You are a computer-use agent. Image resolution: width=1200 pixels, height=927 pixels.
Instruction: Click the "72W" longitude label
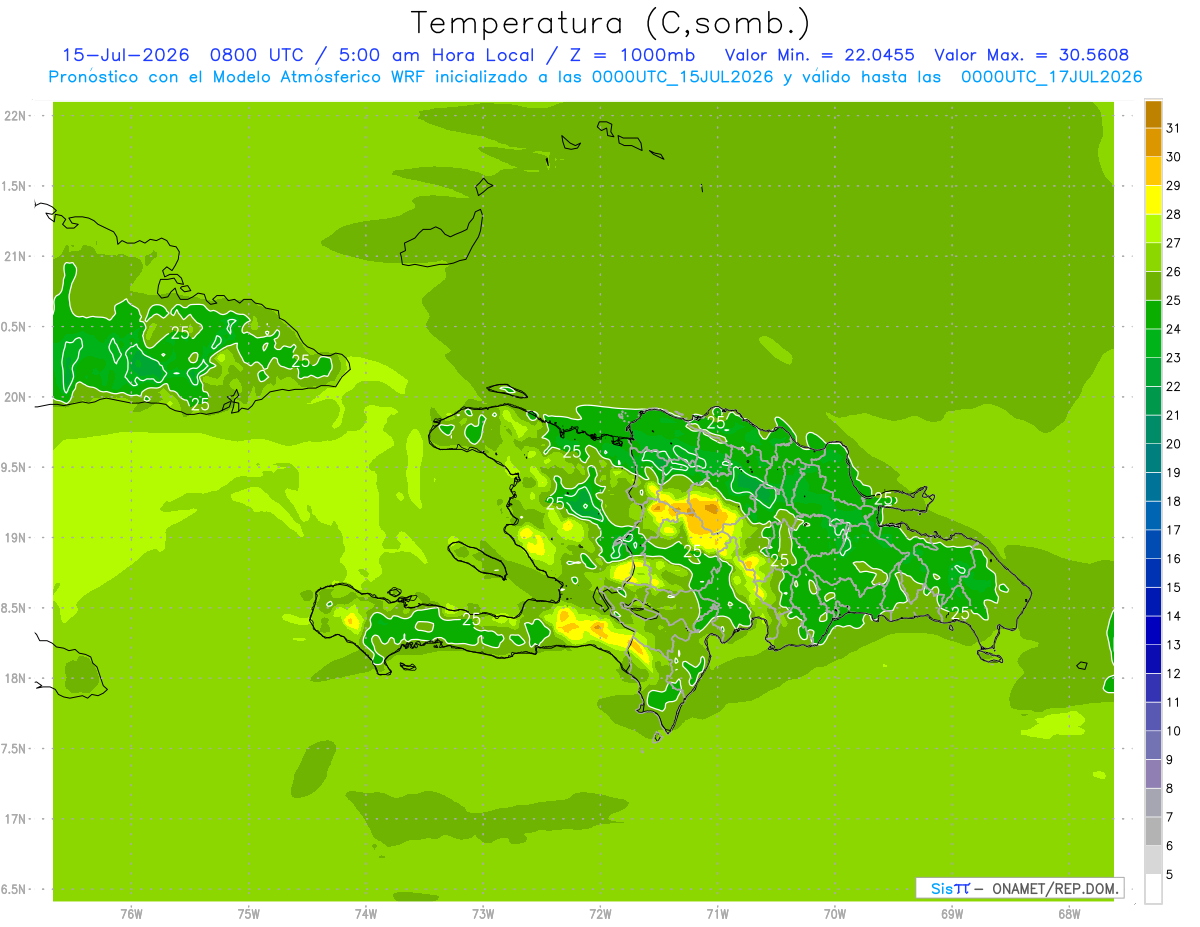point(601,914)
